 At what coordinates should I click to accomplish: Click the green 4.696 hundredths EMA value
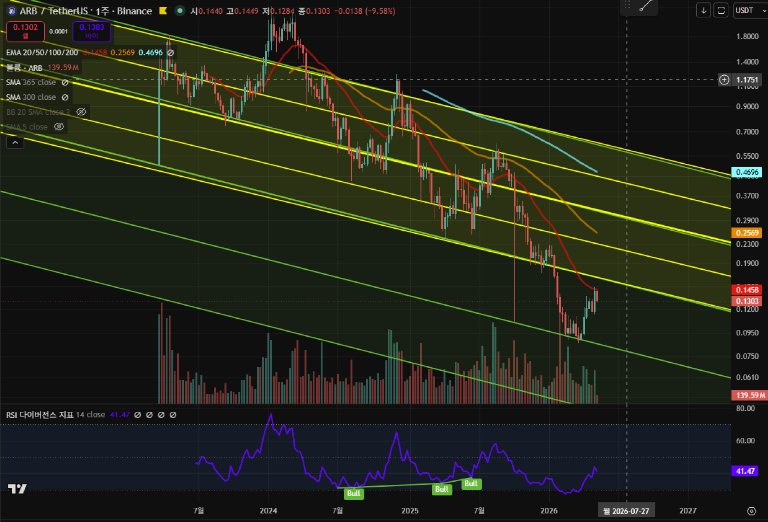[150, 52]
